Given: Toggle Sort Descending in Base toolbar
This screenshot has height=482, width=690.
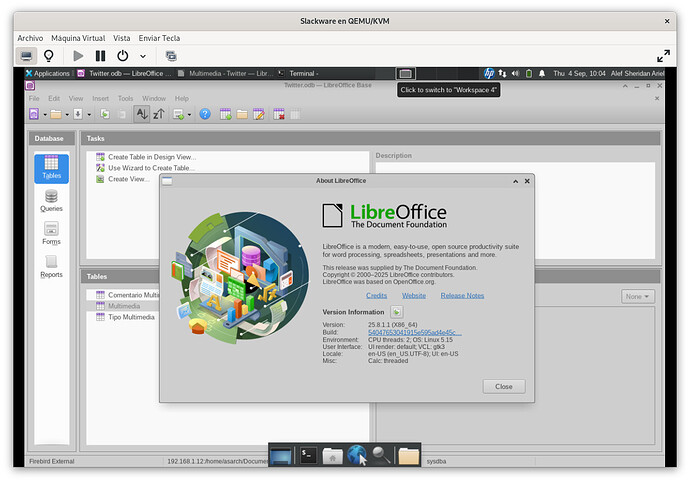Looking at the screenshot, I should pyautogui.click(x=159, y=114).
